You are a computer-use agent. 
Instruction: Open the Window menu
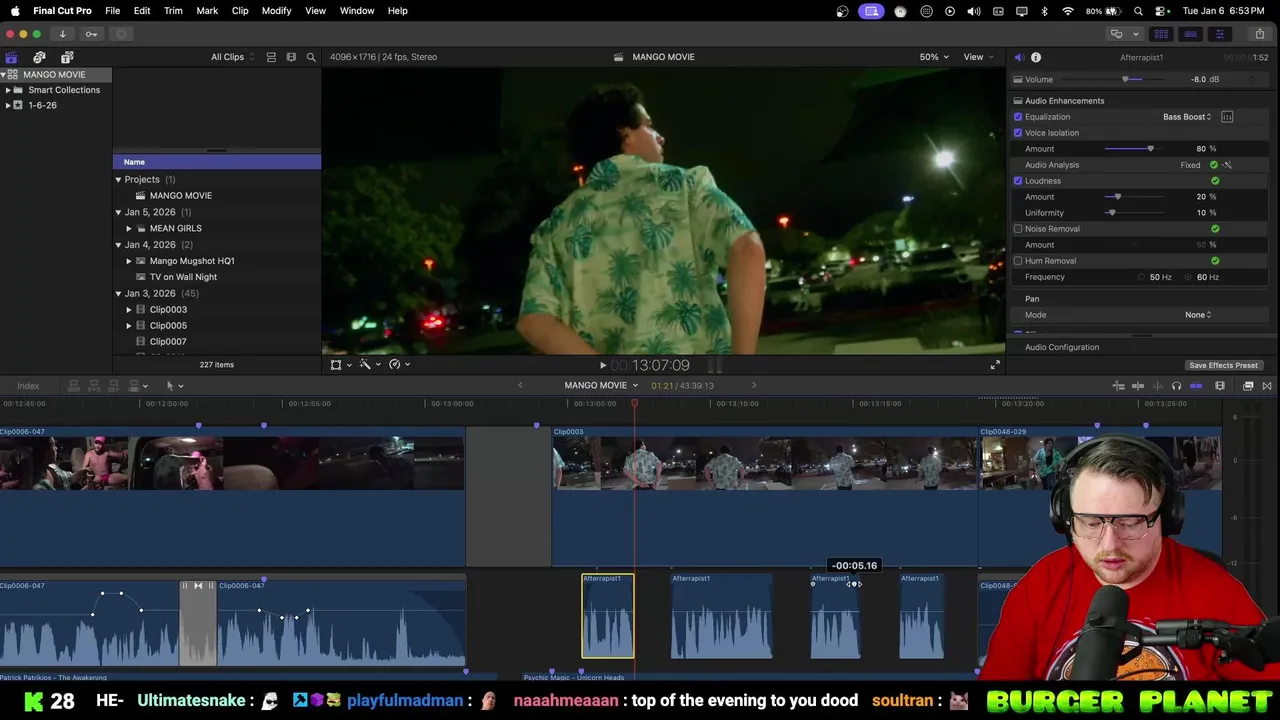pos(357,11)
